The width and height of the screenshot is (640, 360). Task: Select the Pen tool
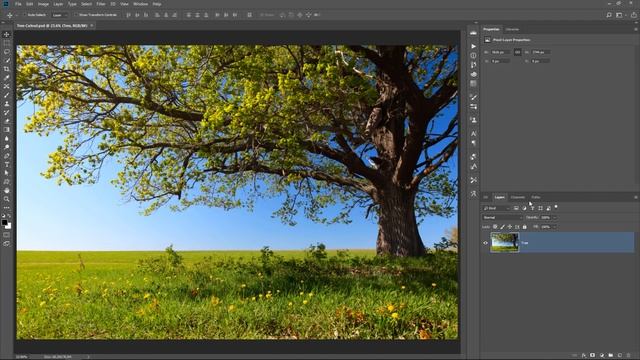click(7, 156)
